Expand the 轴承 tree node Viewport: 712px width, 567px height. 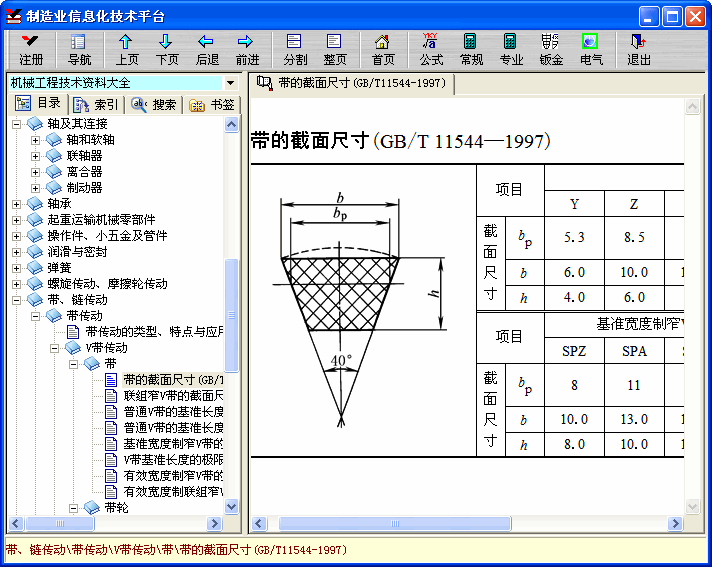(17, 204)
